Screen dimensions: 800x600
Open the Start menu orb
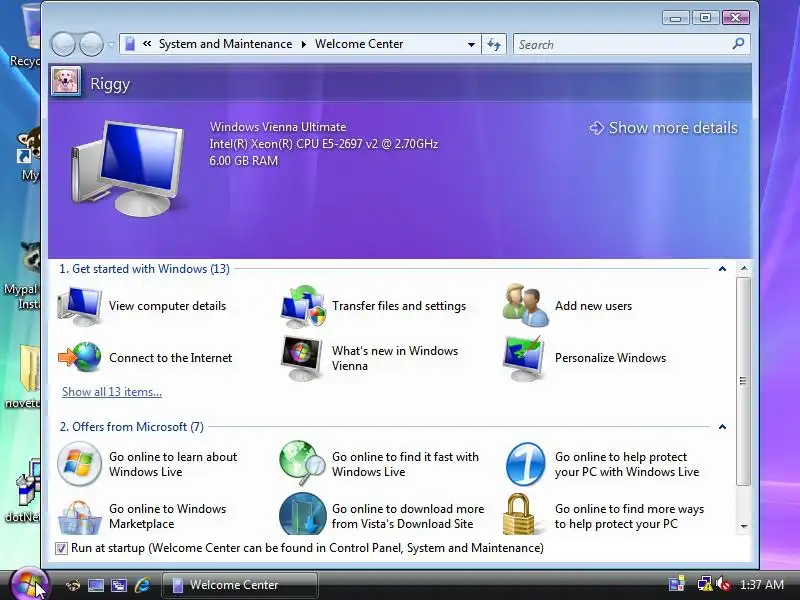[x=29, y=585]
